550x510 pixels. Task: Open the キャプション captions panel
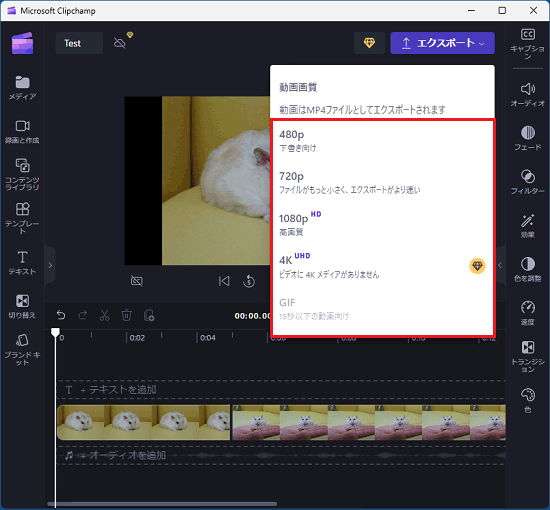click(528, 43)
